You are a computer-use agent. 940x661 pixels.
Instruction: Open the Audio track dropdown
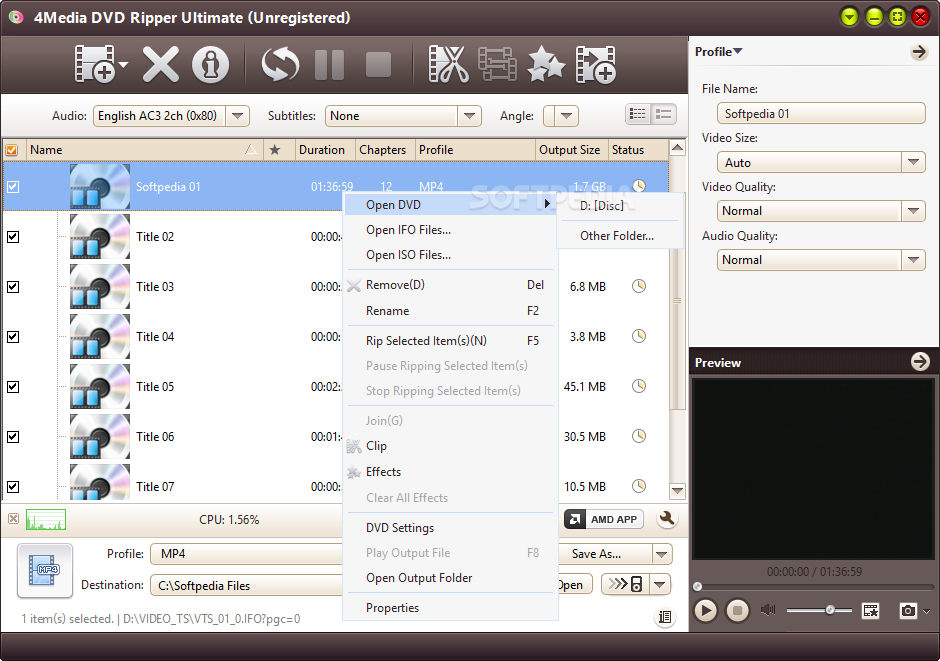(x=237, y=116)
